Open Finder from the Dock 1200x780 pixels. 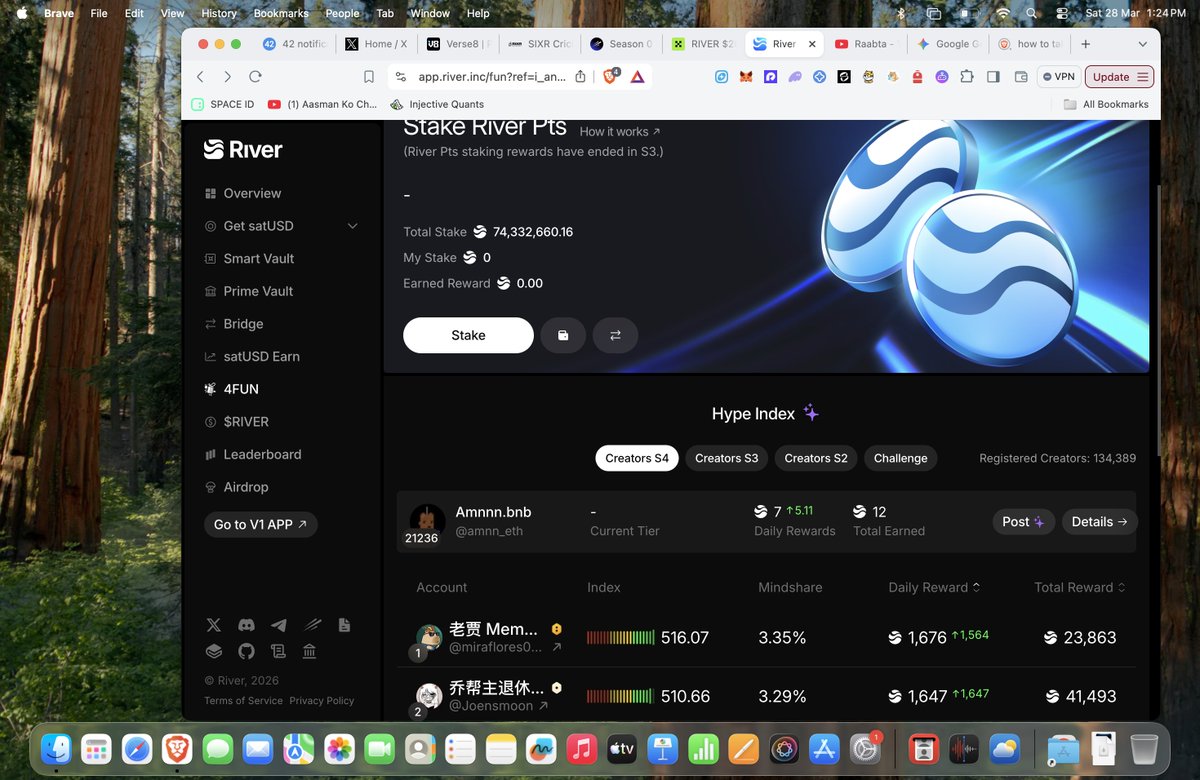pyautogui.click(x=56, y=748)
